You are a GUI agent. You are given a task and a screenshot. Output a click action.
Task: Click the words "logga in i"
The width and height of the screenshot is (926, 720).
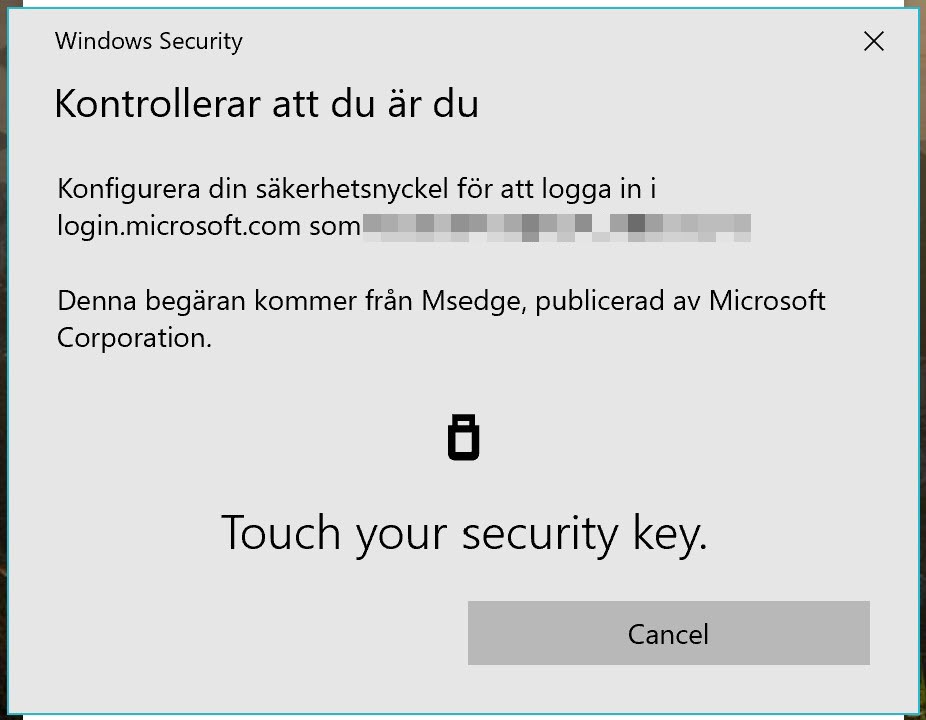tap(608, 188)
